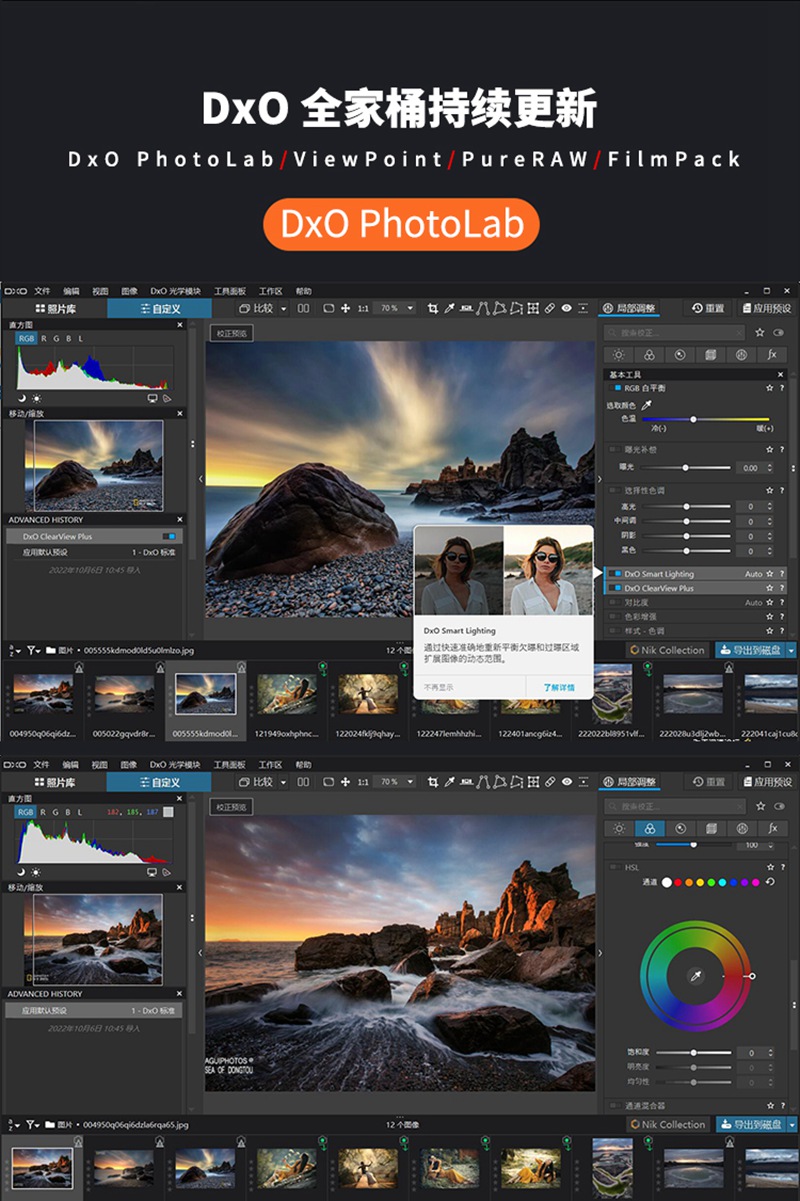Select the crop tool in the toolbar

pyautogui.click(x=435, y=307)
